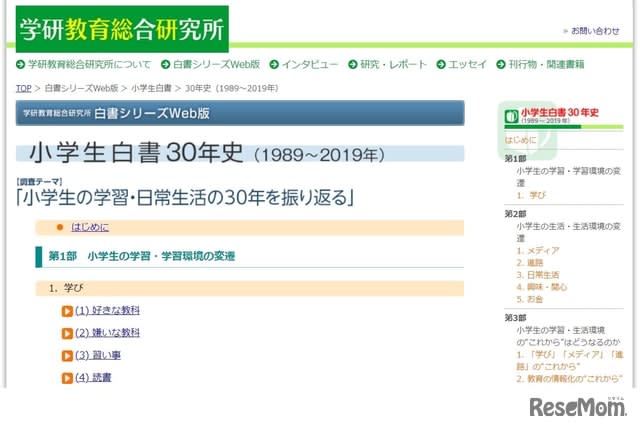Open 2．進路 in the sidebar
The width and height of the screenshot is (640, 430).
[530, 263]
